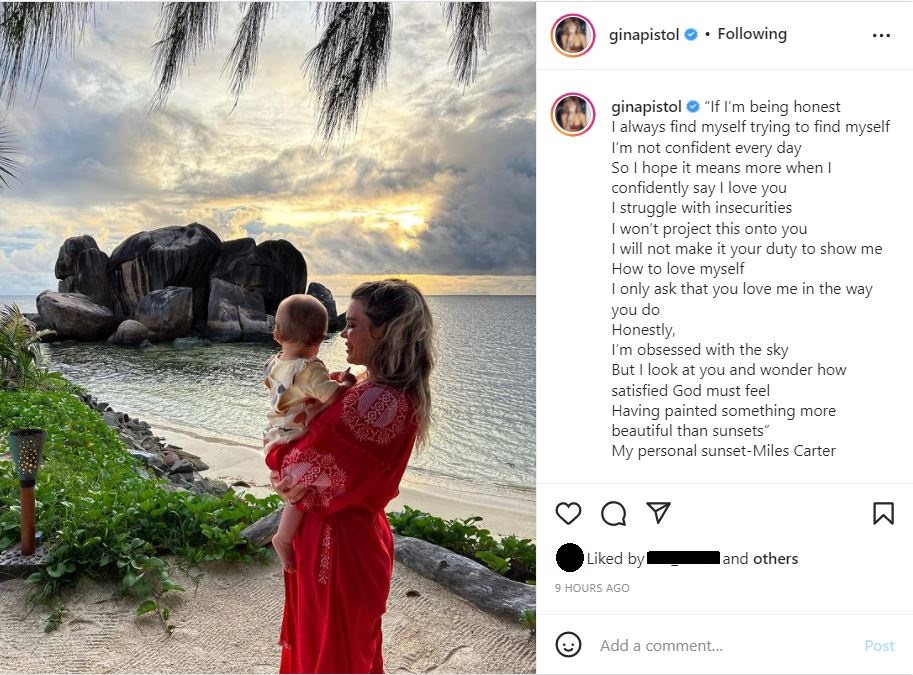Click ginapistol profile picture in header
The image size is (913, 675).
[x=573, y=35]
